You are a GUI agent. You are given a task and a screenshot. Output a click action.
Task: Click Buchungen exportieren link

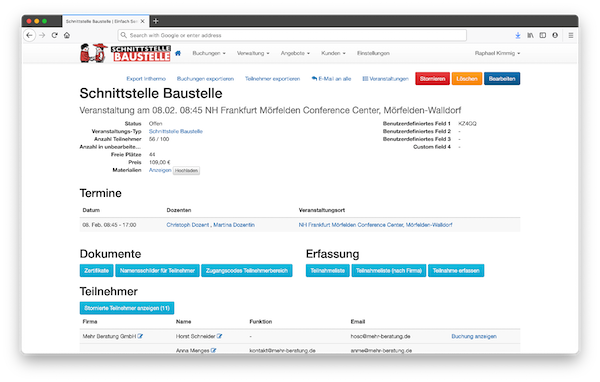205,78
